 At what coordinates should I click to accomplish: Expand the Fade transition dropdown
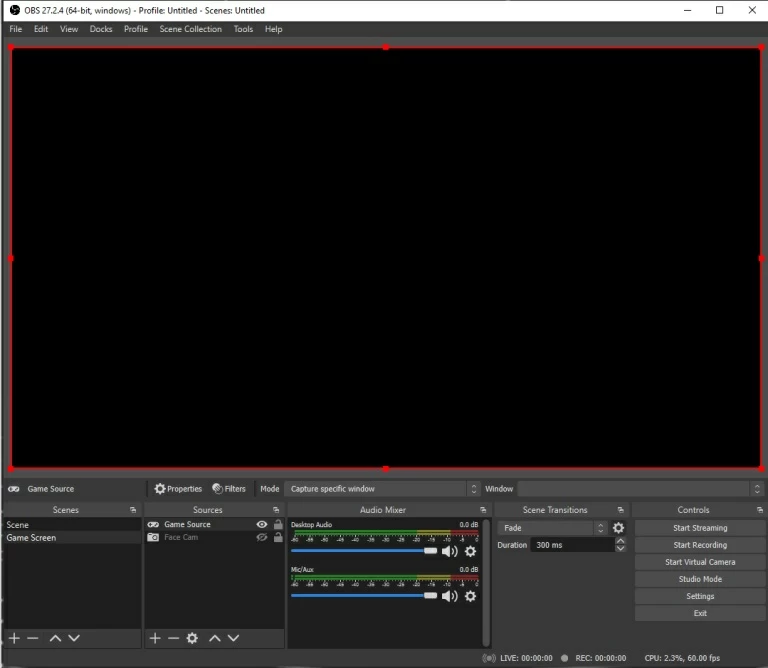pos(553,528)
